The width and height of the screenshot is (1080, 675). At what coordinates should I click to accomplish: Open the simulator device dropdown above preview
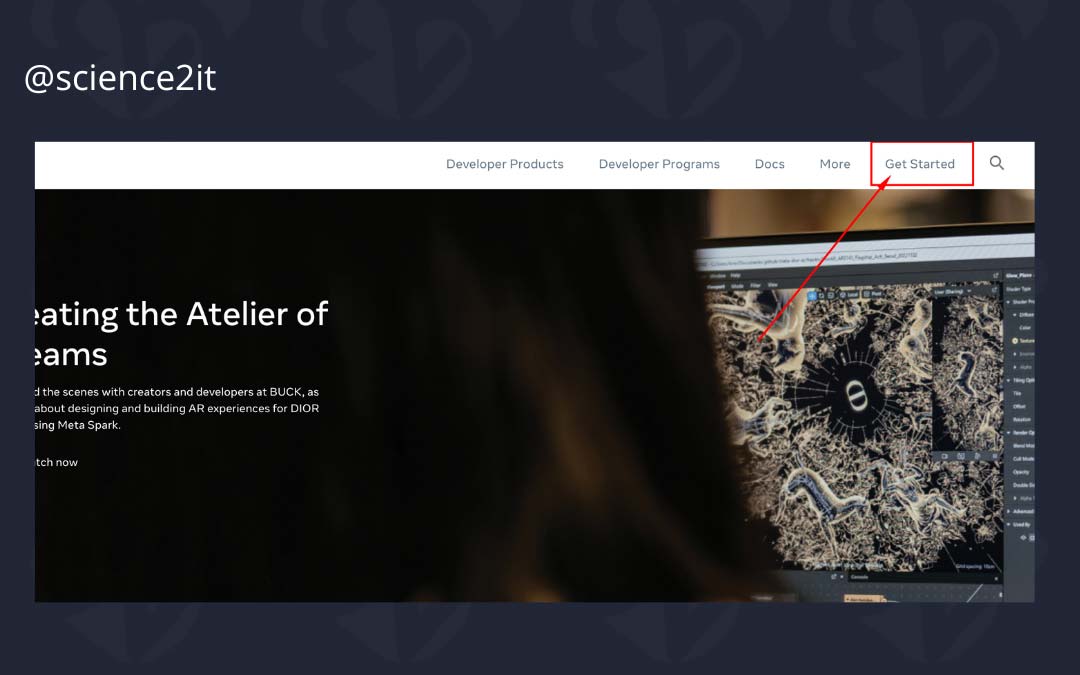click(951, 292)
